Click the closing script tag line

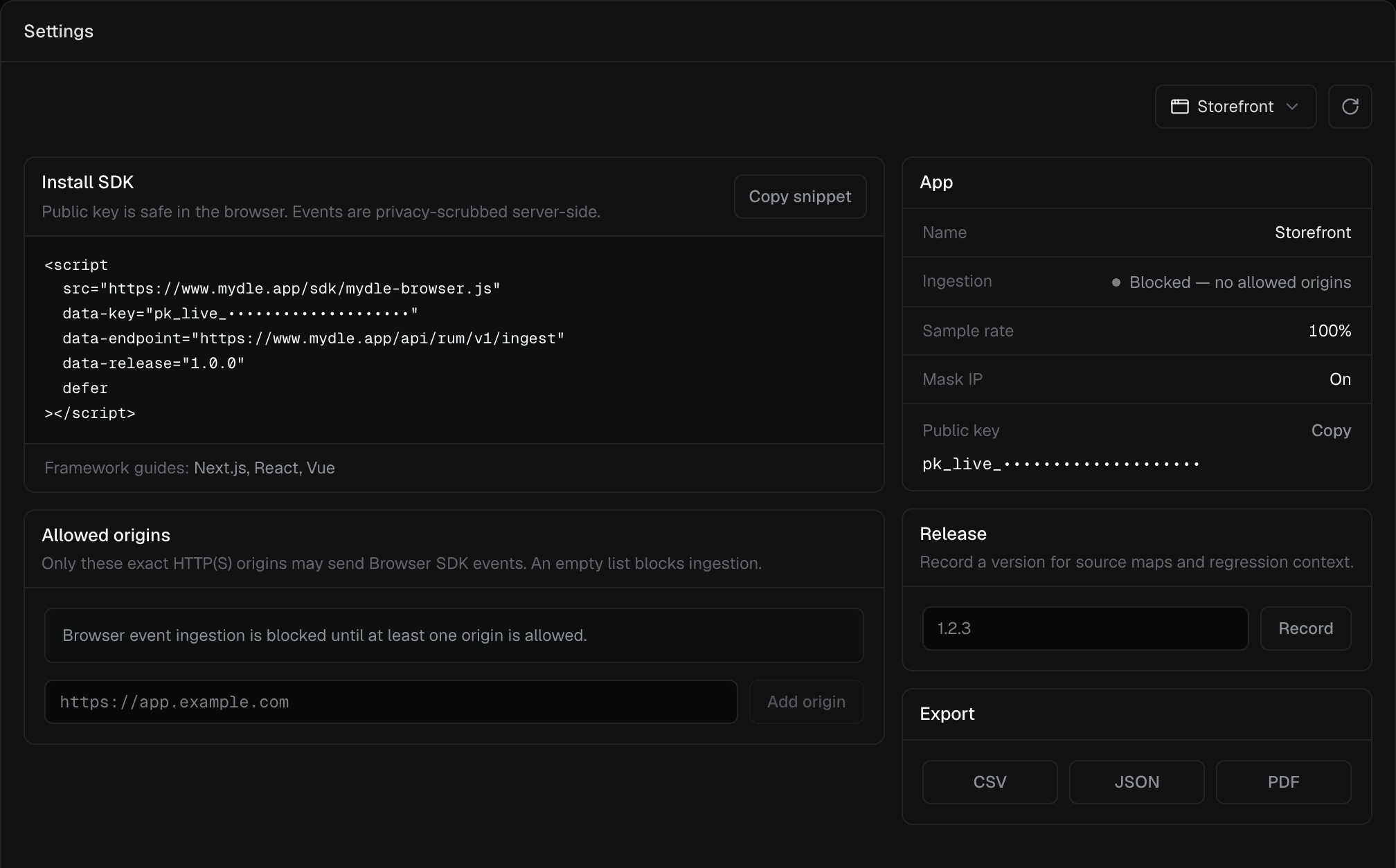[x=90, y=413]
